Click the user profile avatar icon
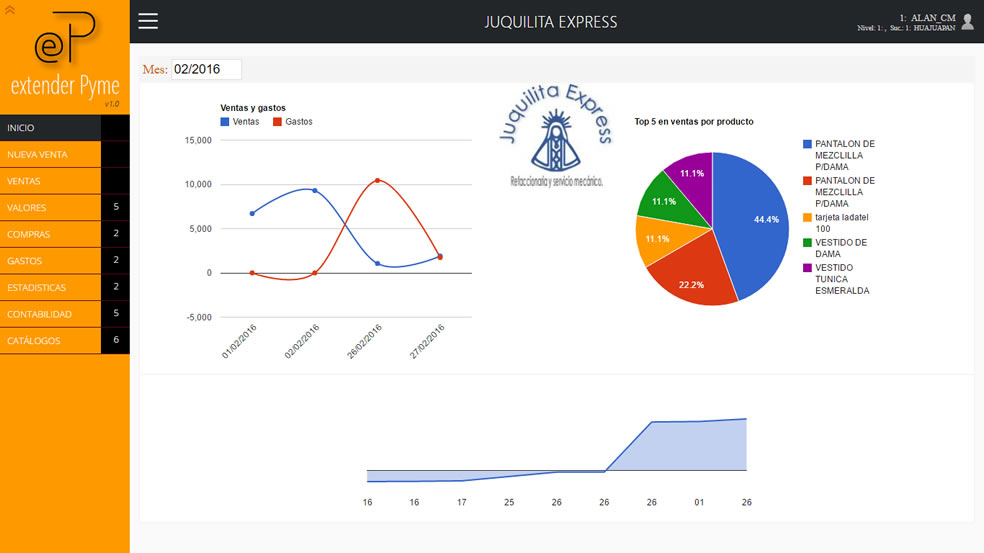The height and width of the screenshot is (553, 984). click(x=968, y=22)
